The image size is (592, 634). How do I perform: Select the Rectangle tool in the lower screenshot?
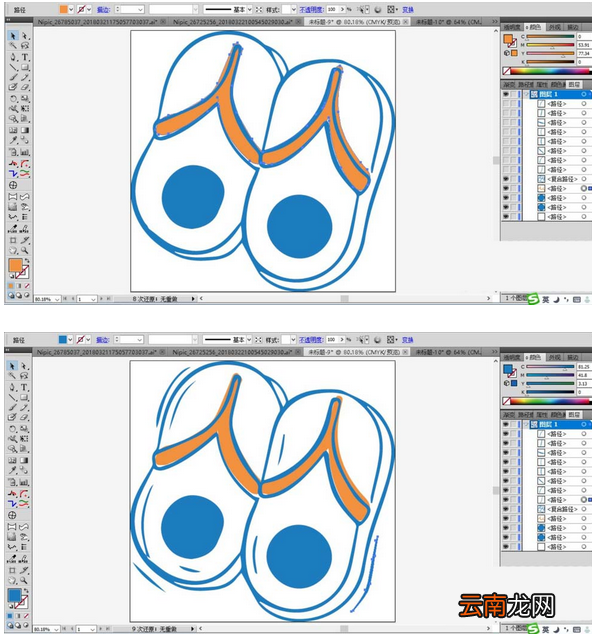tap(24, 397)
